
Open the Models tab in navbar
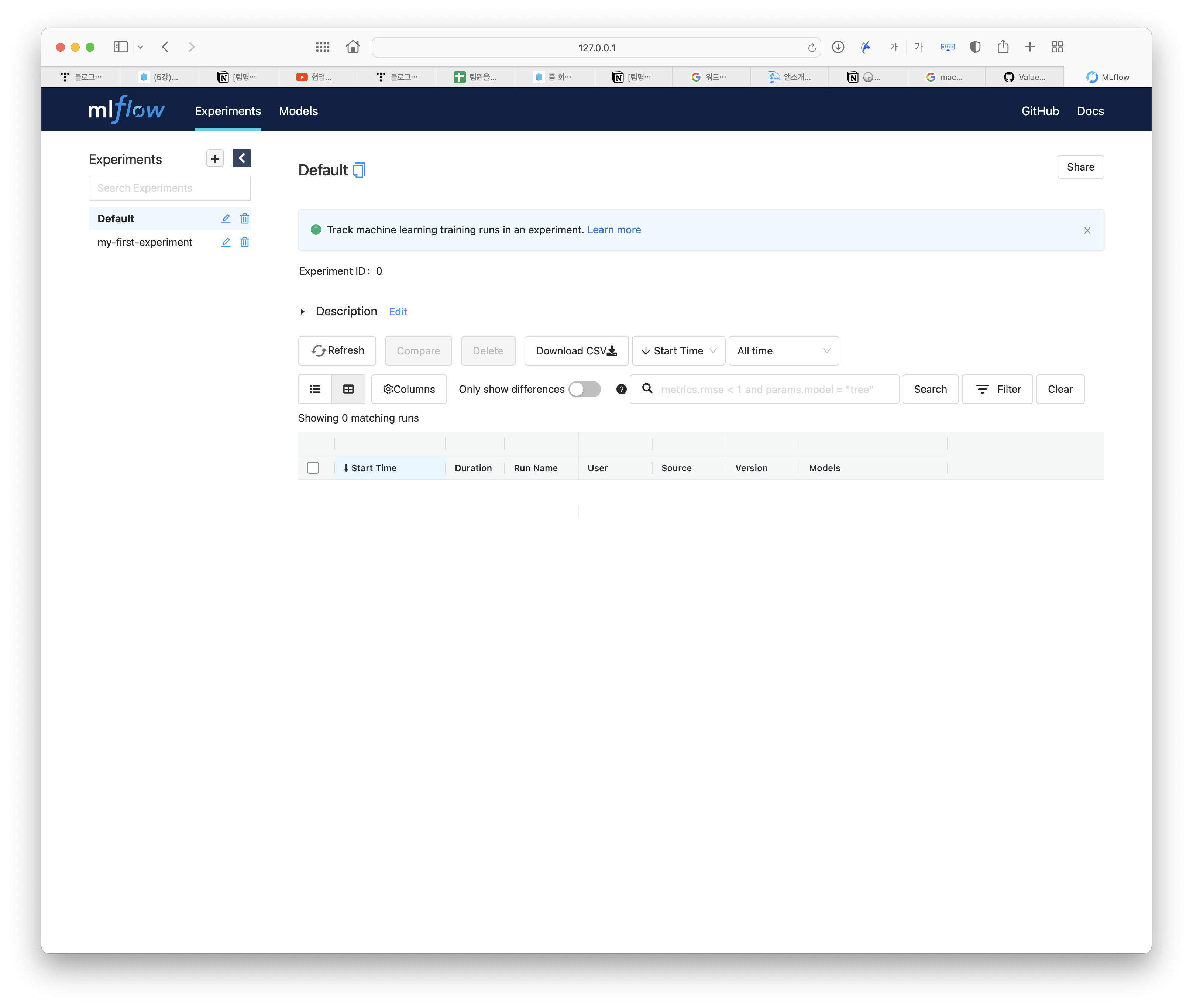pos(298,111)
